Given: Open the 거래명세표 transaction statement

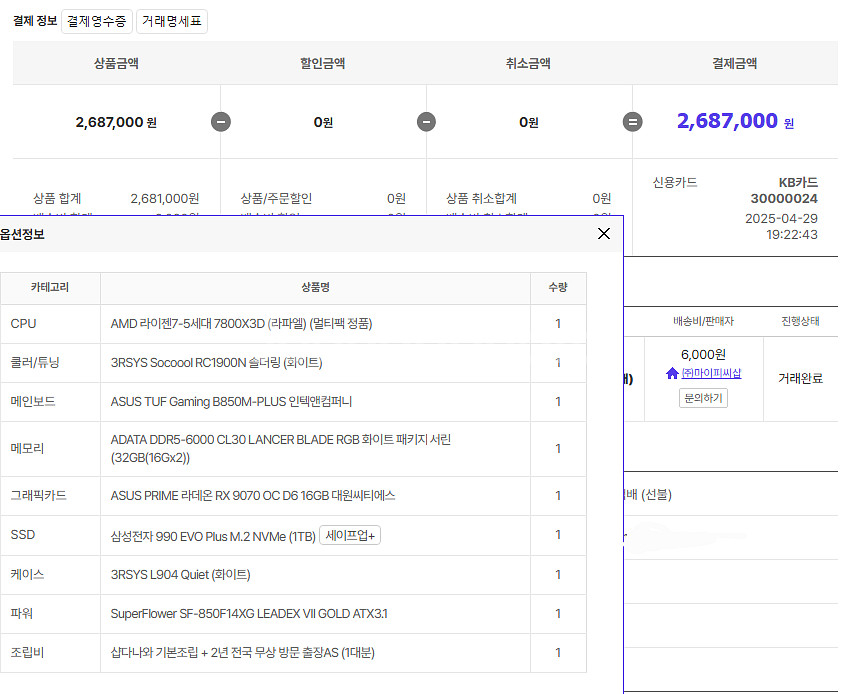Looking at the screenshot, I should (172, 21).
